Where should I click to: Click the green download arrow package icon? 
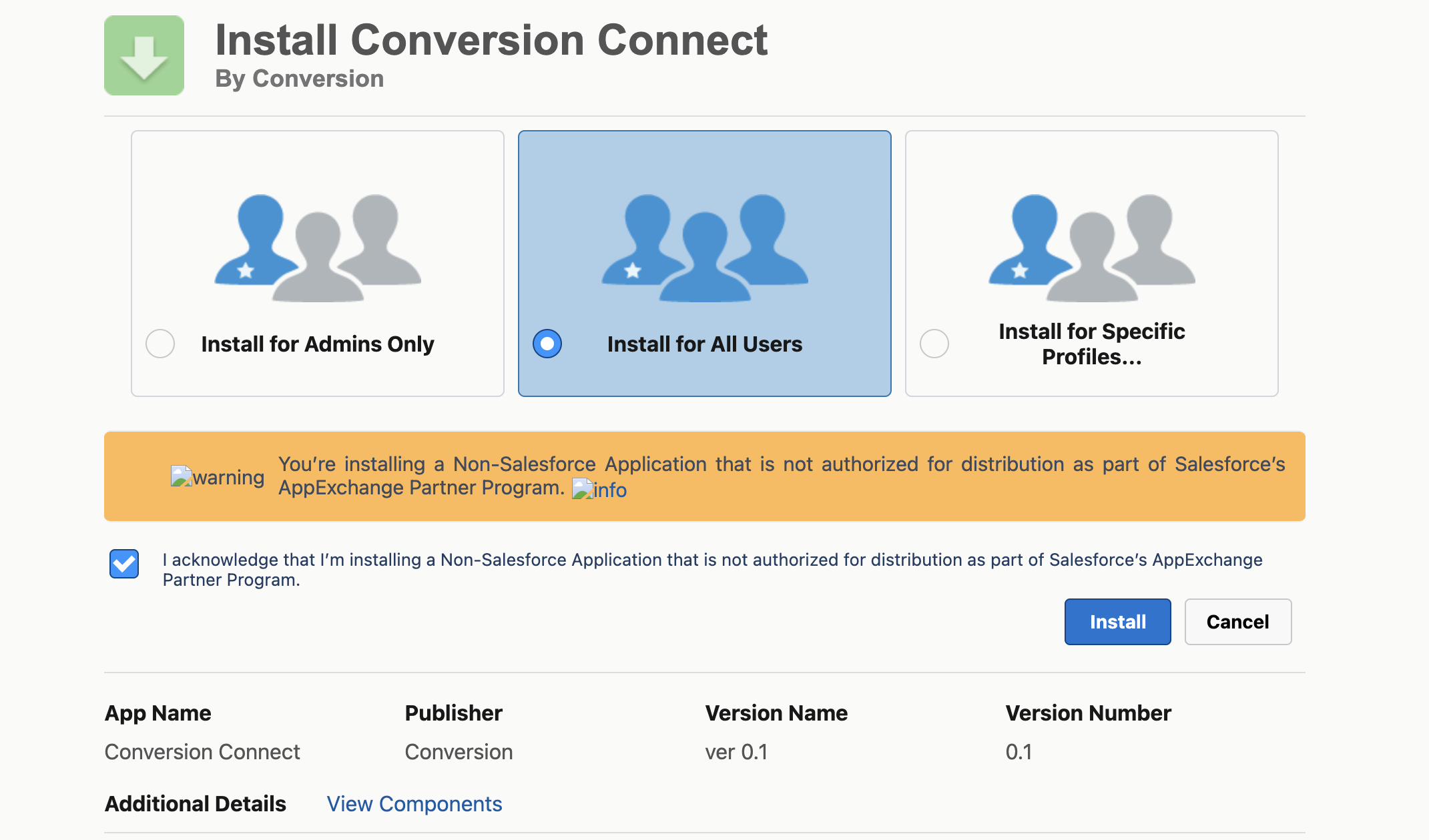point(144,55)
